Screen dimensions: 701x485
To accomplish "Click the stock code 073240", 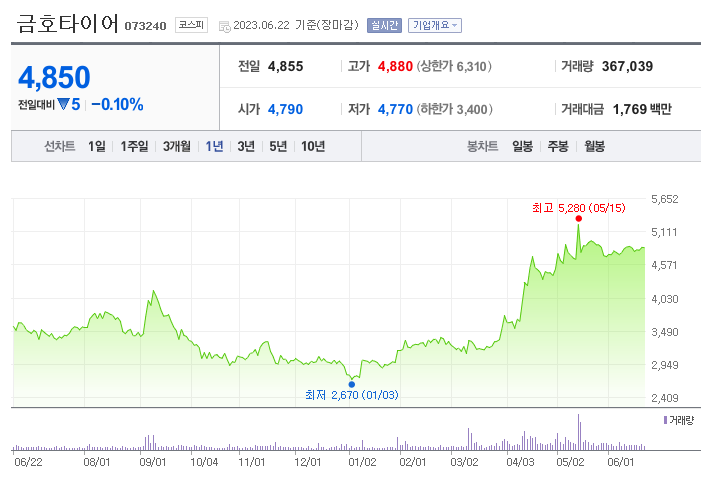I will point(145,26).
